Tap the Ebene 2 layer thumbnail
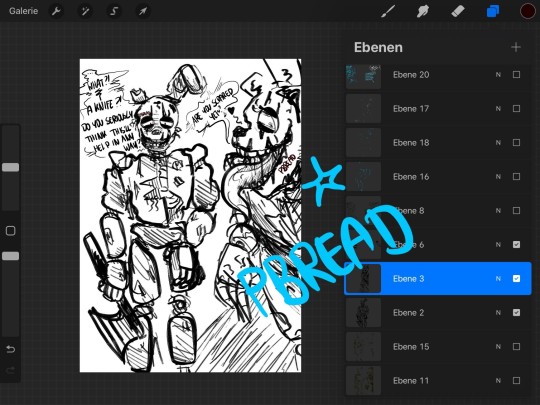Image resolution: width=540 pixels, height=405 pixels. tap(363, 313)
